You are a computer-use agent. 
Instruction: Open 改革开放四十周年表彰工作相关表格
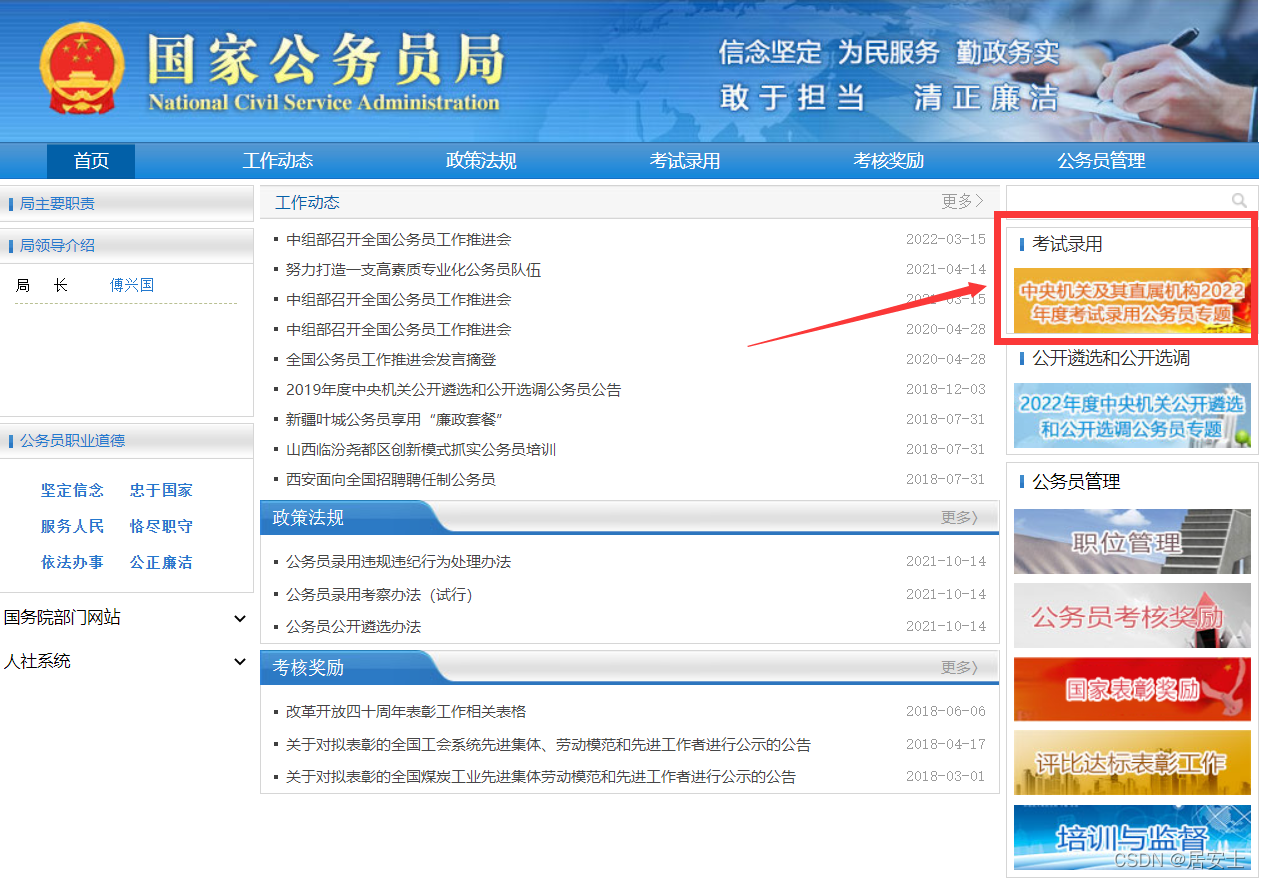click(406, 712)
